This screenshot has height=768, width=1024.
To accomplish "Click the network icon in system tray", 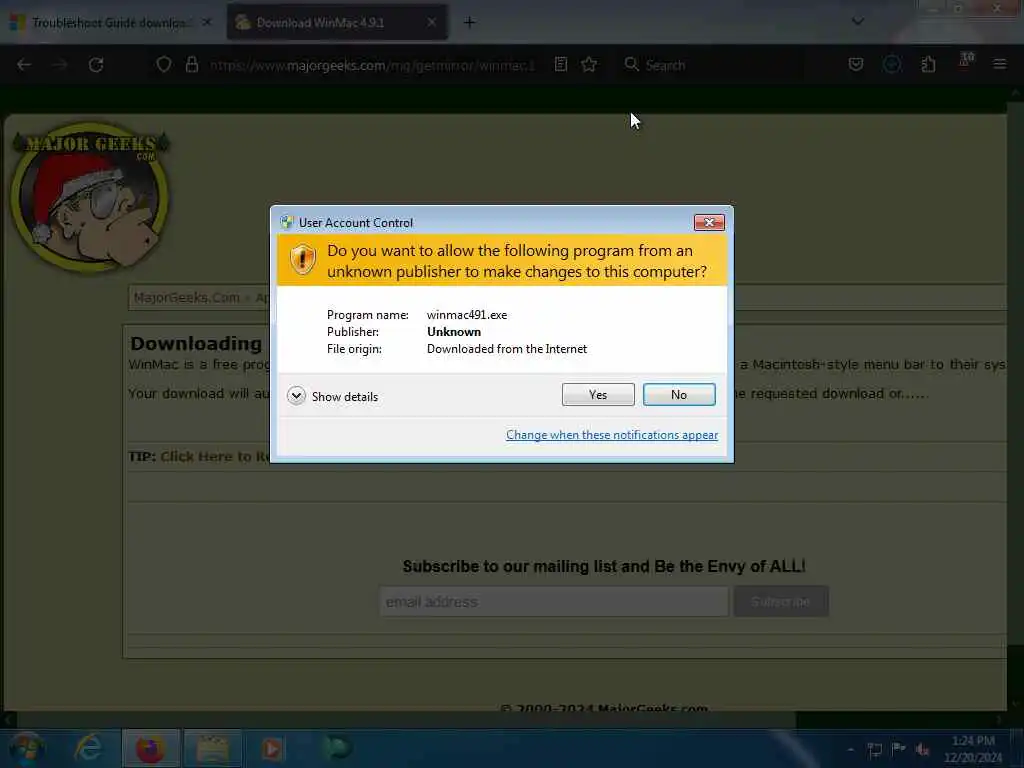I will (x=874, y=749).
